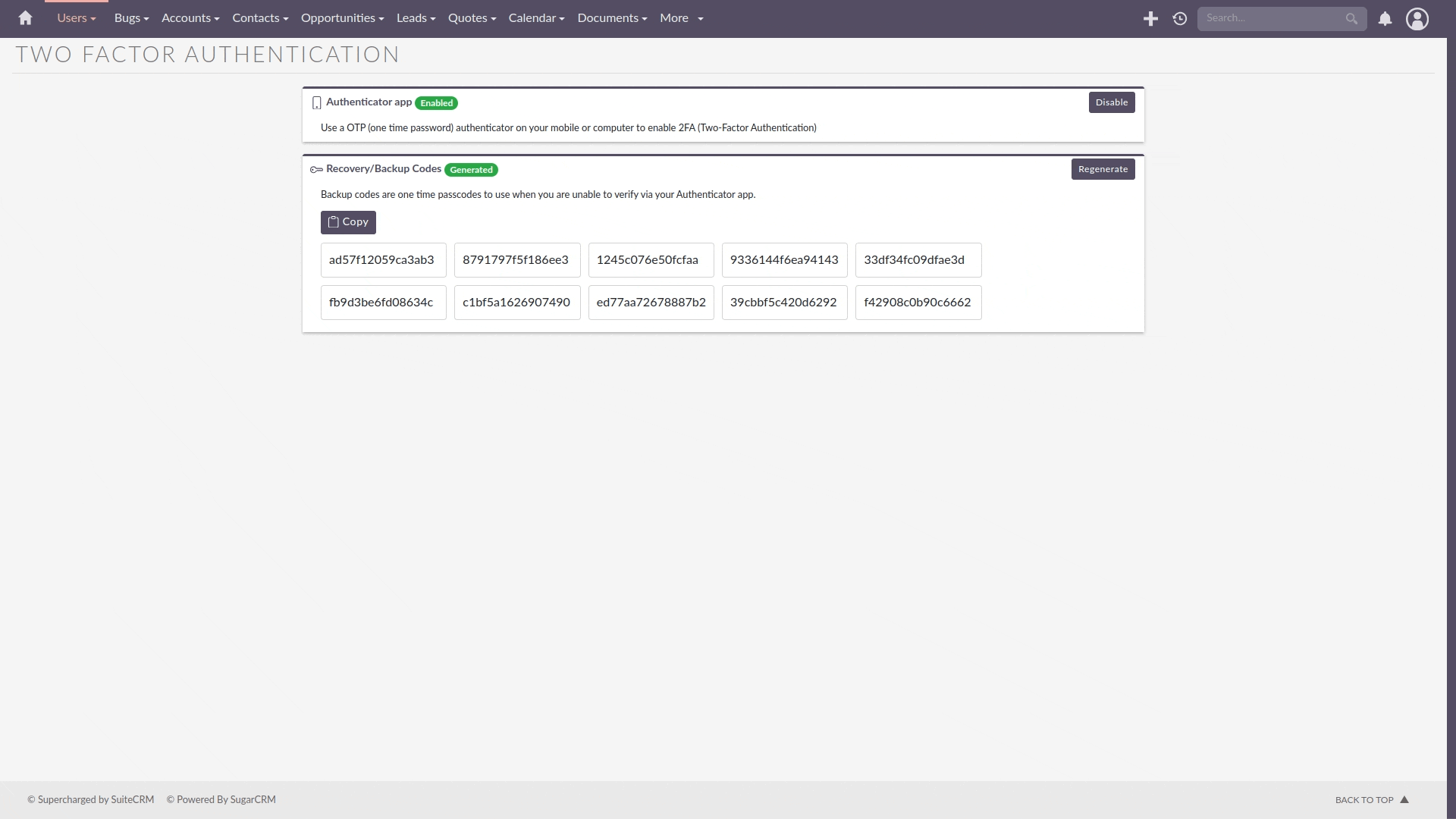Click the Back to Top arrow
The width and height of the screenshot is (1456, 819).
click(1404, 799)
